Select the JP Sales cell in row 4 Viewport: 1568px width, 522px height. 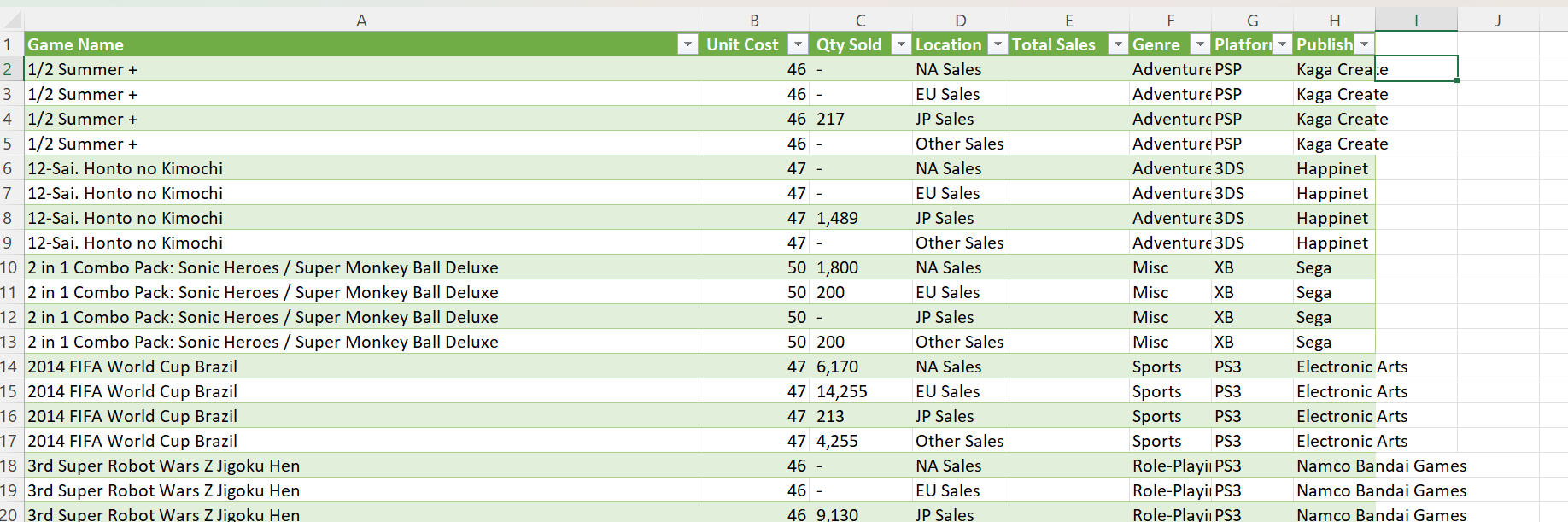click(945, 119)
